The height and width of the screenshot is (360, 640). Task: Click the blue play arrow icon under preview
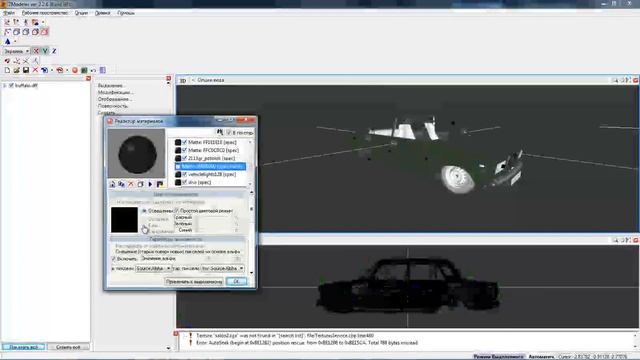point(150,184)
